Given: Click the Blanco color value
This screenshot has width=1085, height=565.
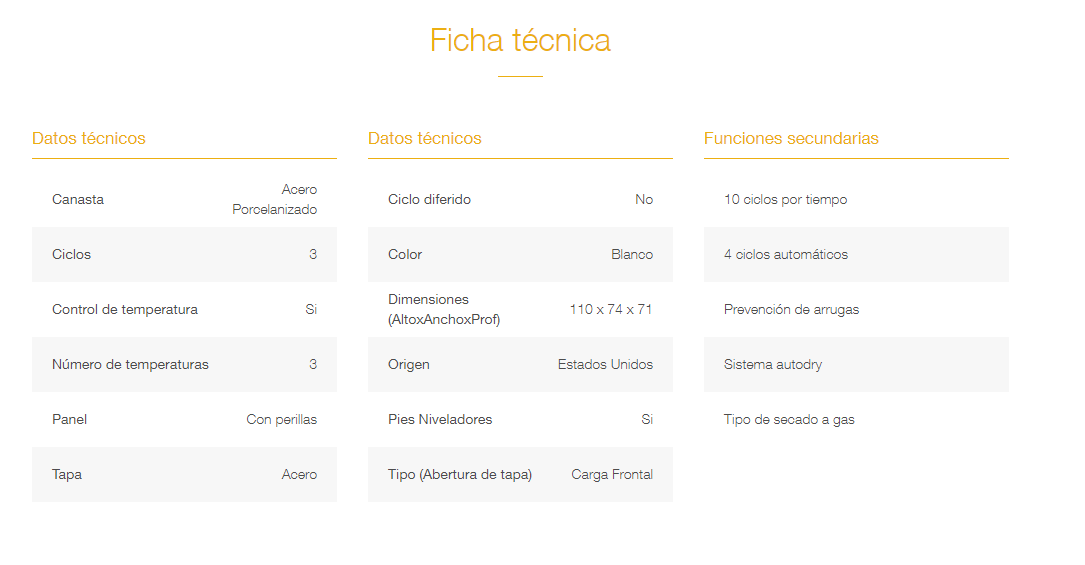Looking at the screenshot, I should pos(632,254).
